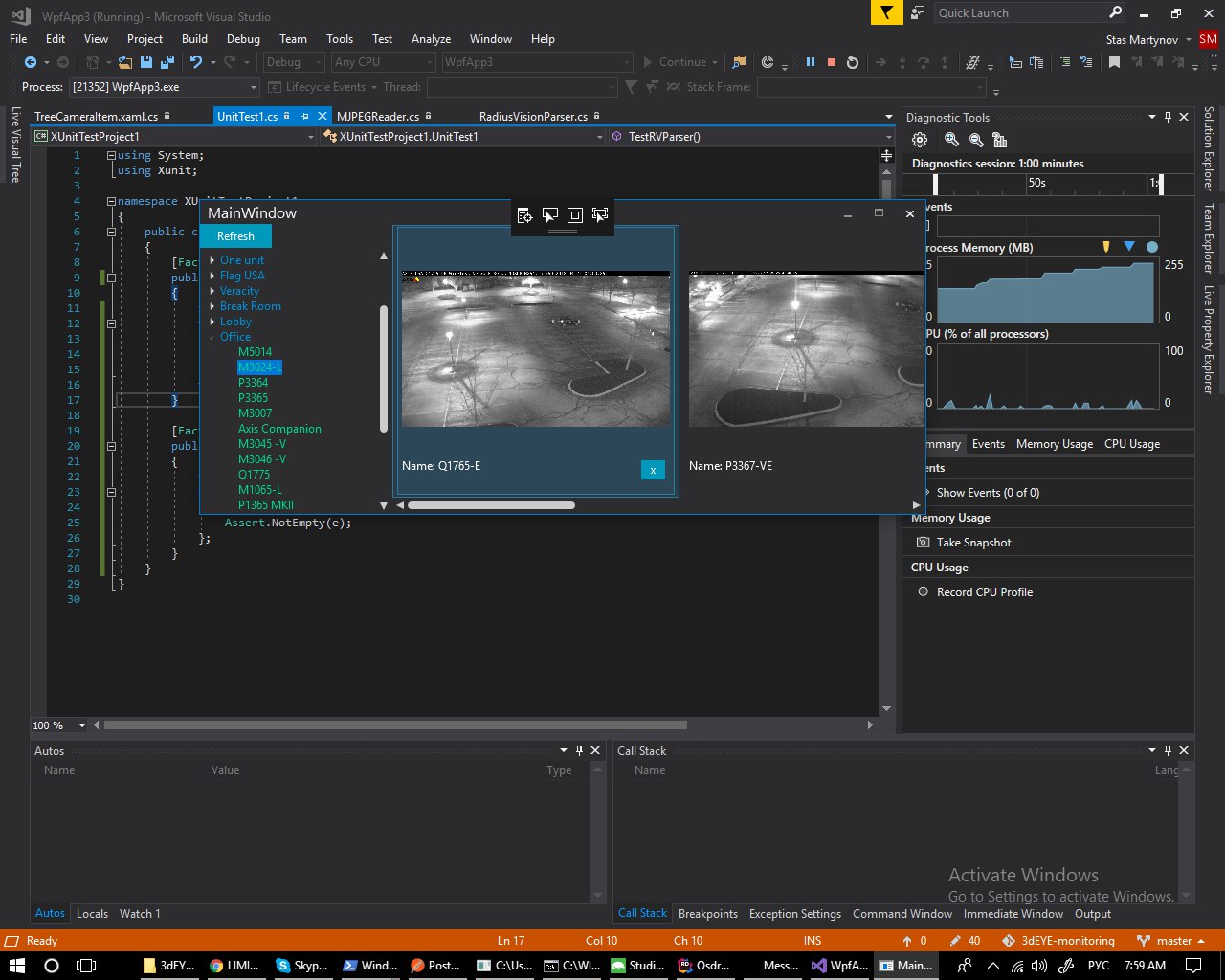
Task: Click MainWindow horizontal scrollbar thumb
Action: [x=491, y=505]
